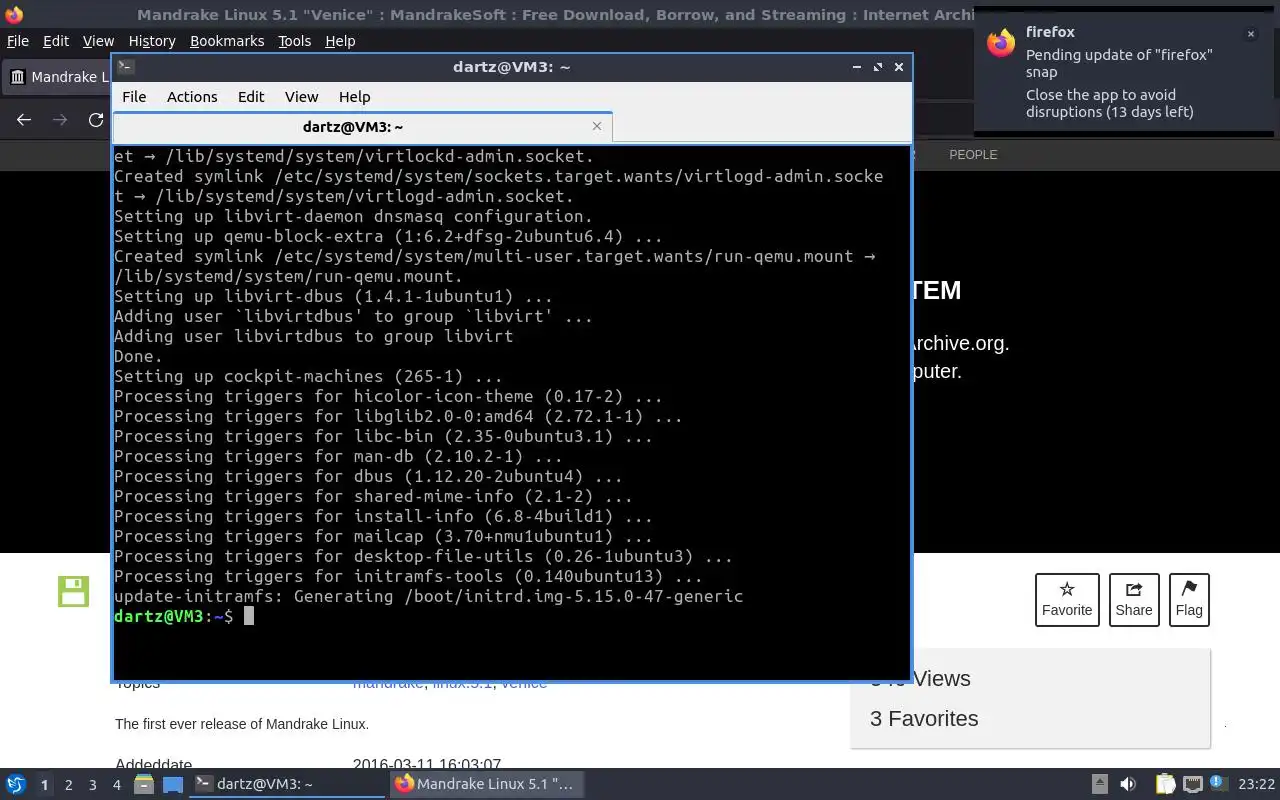Image resolution: width=1280 pixels, height=800 pixels.
Task: Open the terminal Help menu
Action: coord(354,97)
